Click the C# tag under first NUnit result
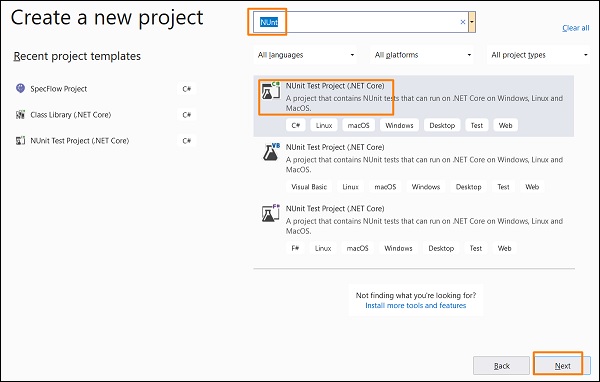Image resolution: width=600 pixels, height=382 pixels. point(295,125)
